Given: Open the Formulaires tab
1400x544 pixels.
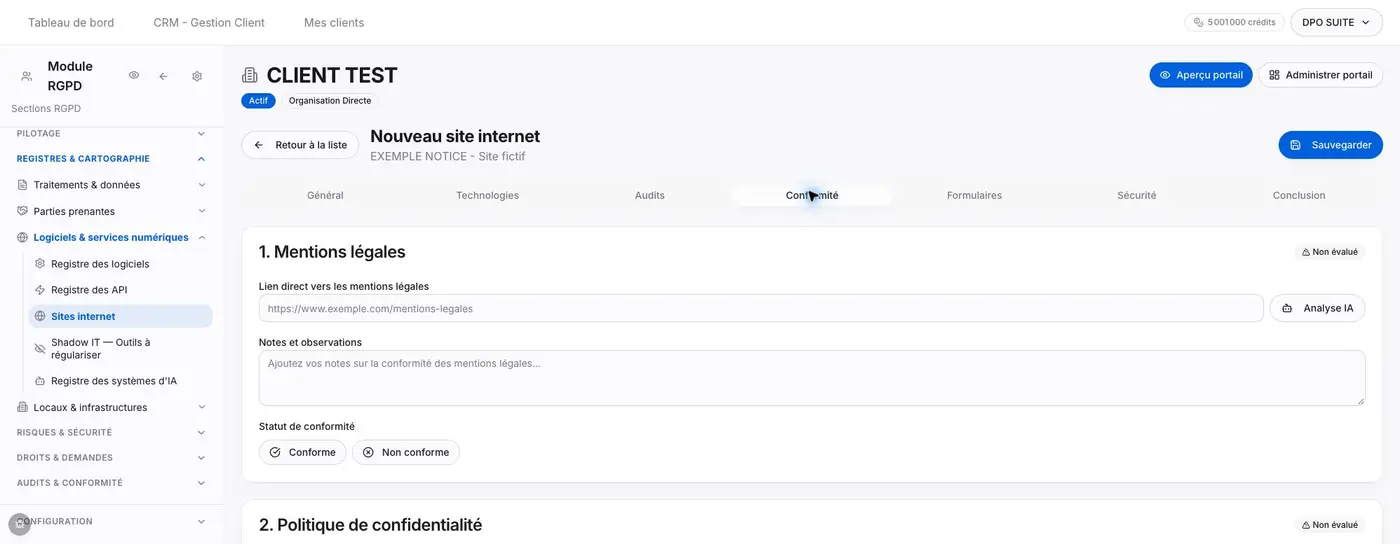Looking at the screenshot, I should point(974,195).
